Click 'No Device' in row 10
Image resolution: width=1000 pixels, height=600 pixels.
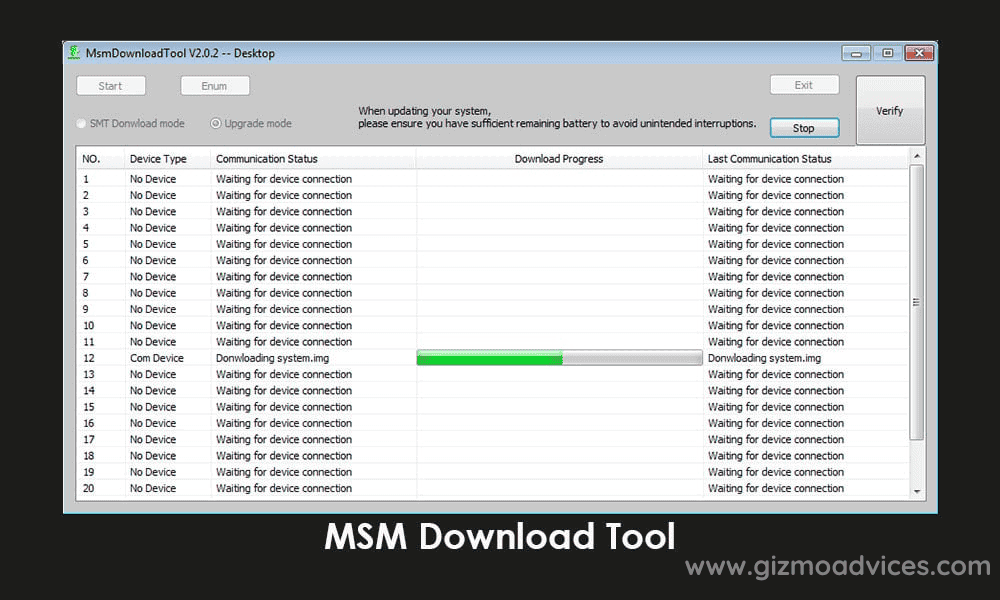[153, 325]
